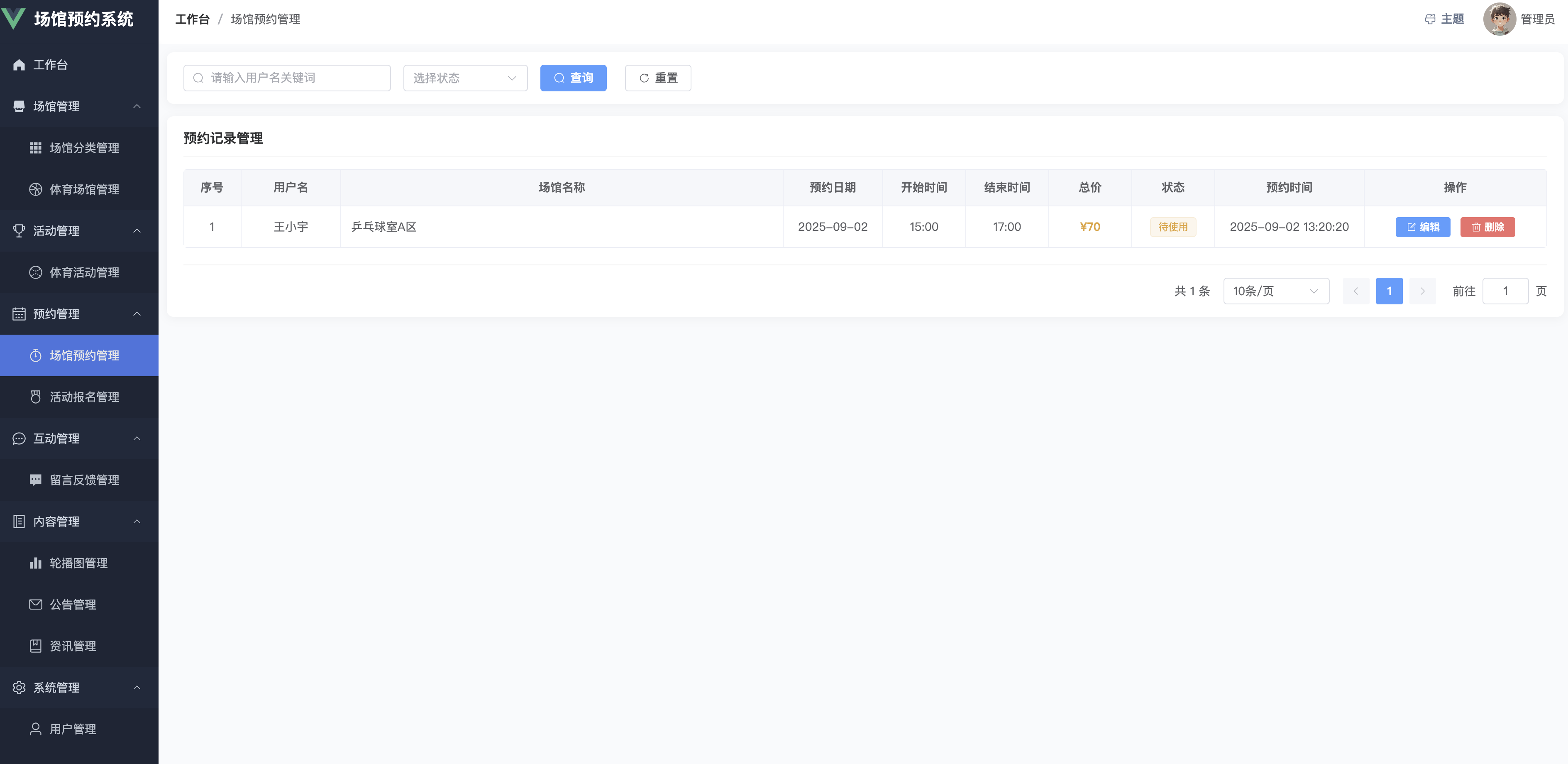Collapse the 预约管理 submenu chevron
The height and width of the screenshot is (764, 1568).
pyautogui.click(x=137, y=314)
